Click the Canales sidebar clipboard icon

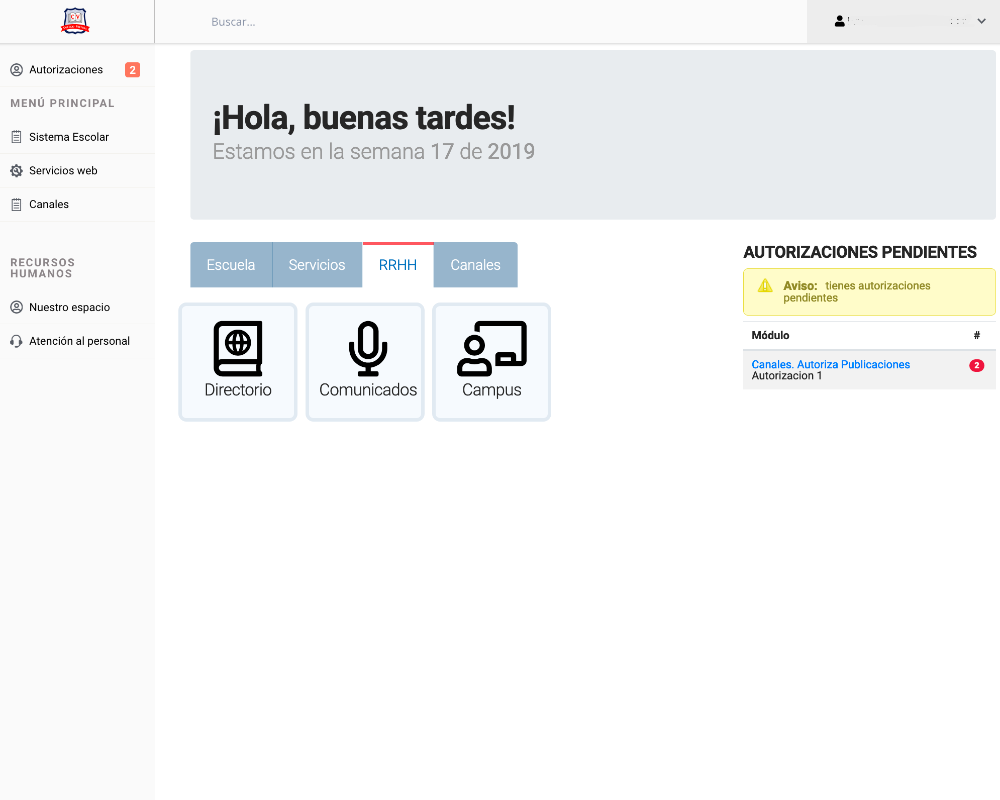click(x=17, y=205)
